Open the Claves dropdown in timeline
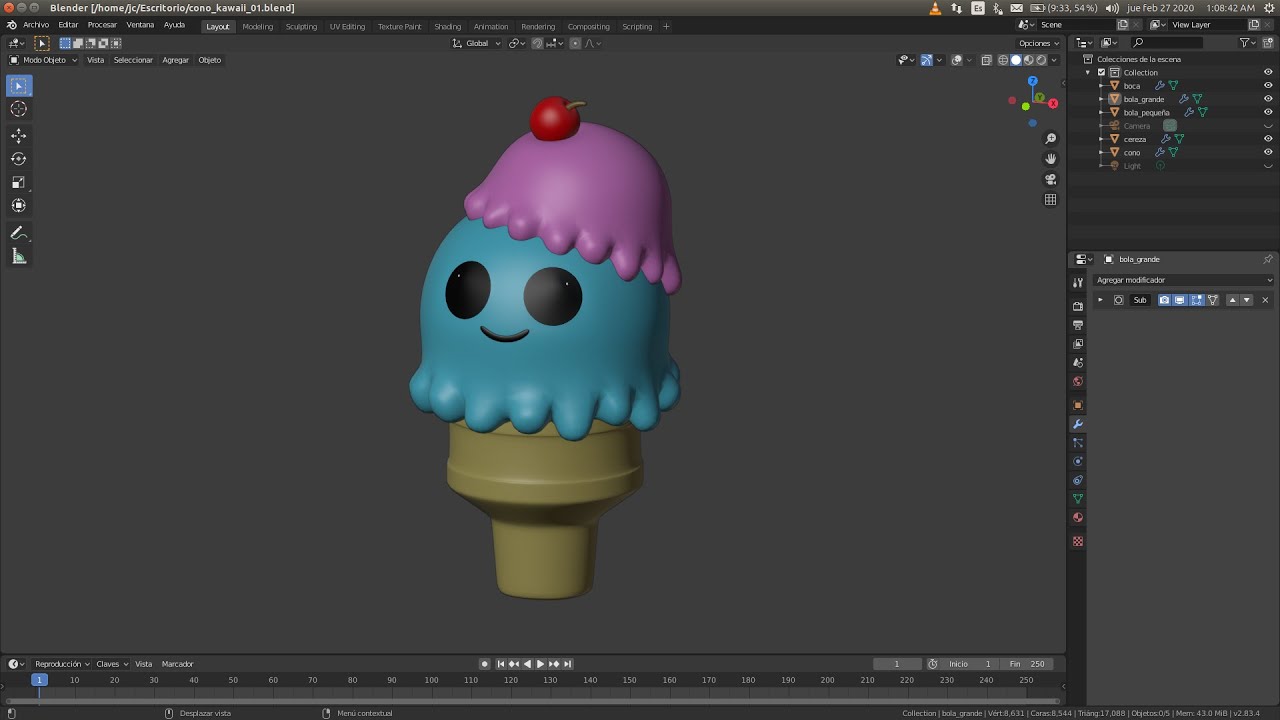The width and height of the screenshot is (1280, 720). tap(112, 664)
